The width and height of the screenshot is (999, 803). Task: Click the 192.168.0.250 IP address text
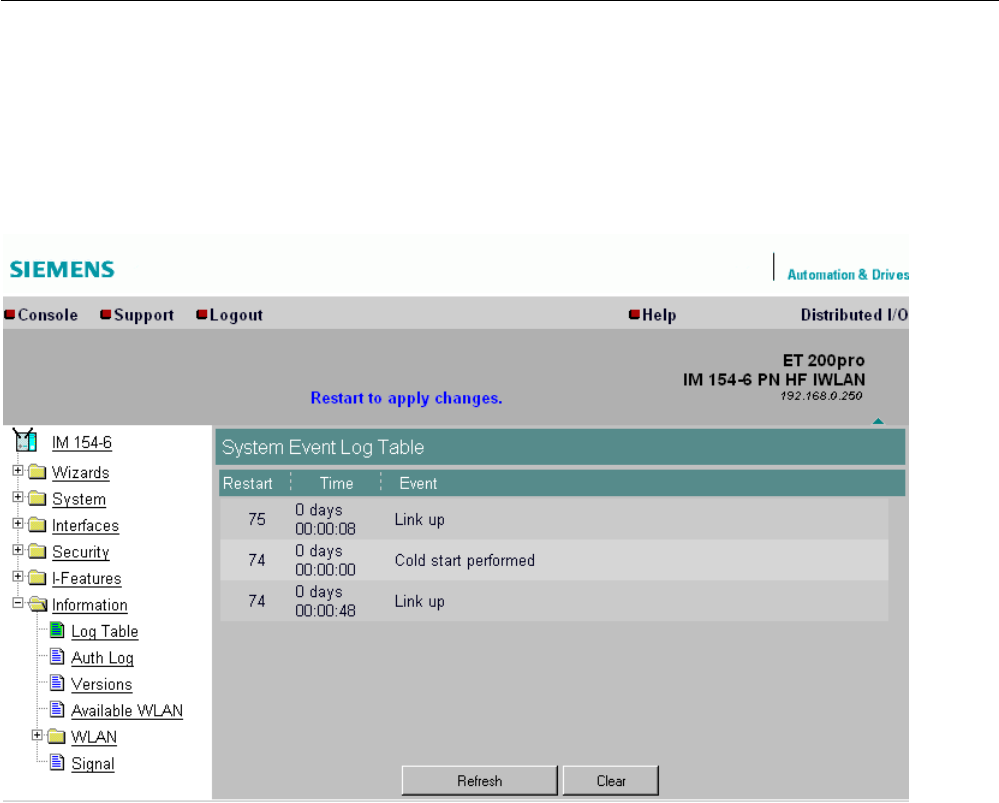821,396
